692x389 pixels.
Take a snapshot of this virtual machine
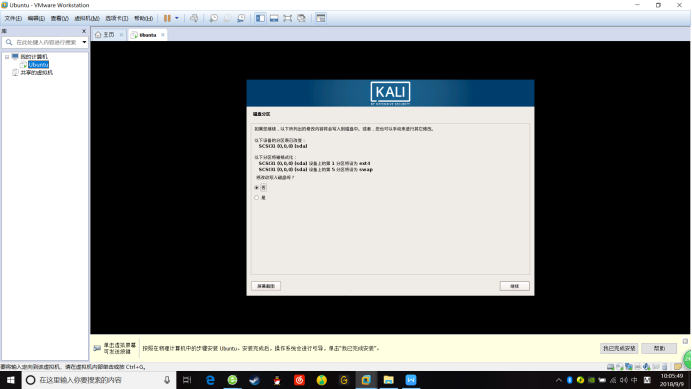(x=214, y=18)
